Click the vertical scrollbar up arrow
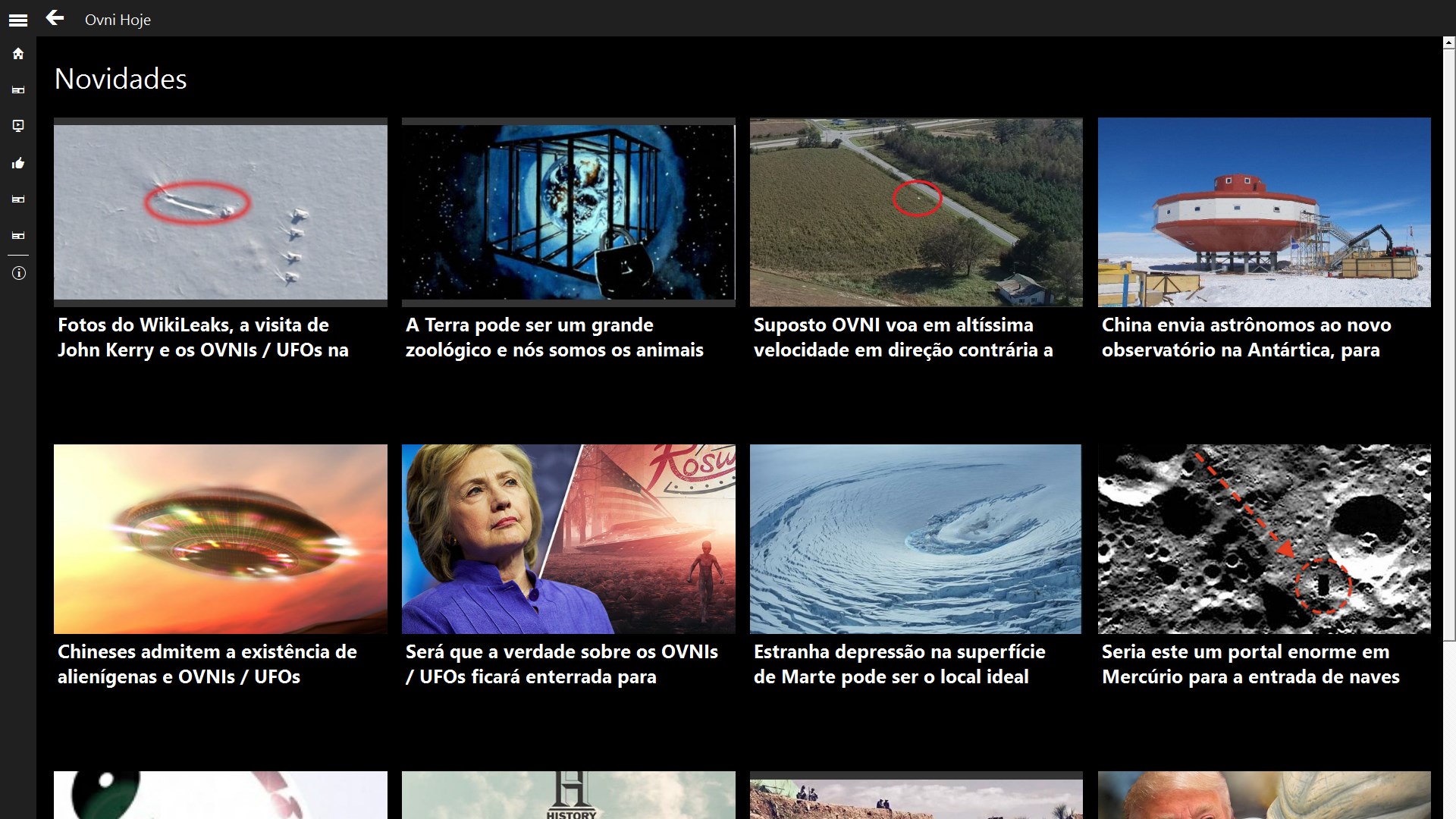 1449,43
